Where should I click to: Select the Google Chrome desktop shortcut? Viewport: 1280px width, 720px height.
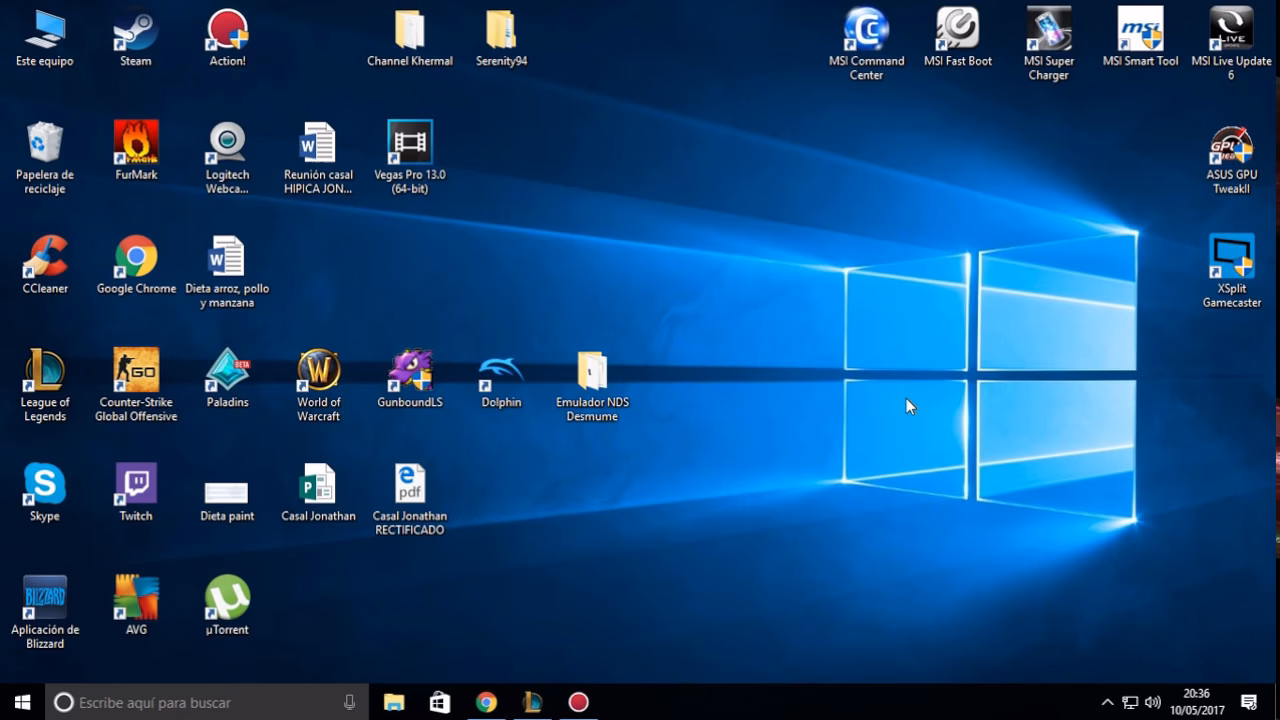coord(136,264)
